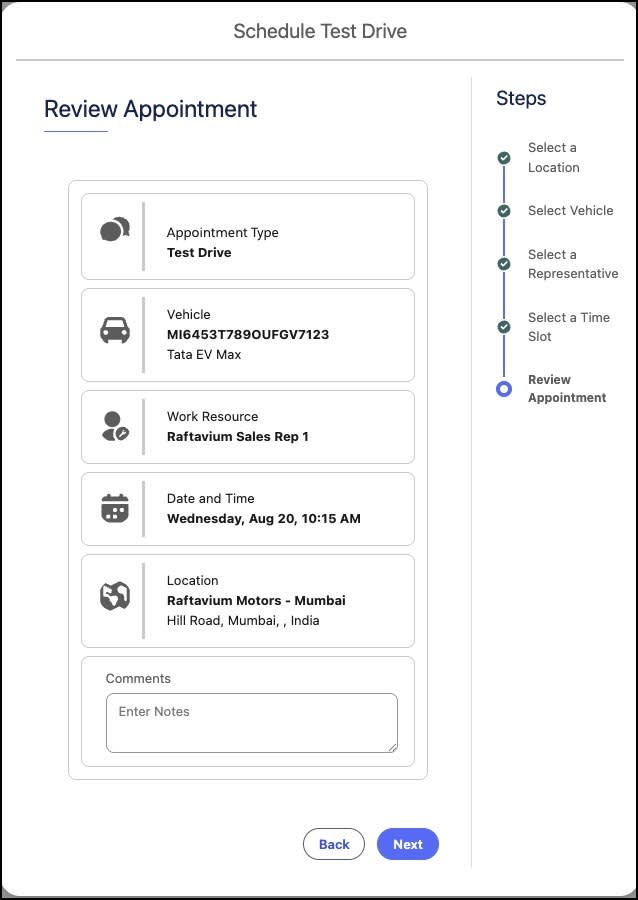
Task: Click the VIN MI6453T789OUFGV7123
Action: [x=248, y=335]
